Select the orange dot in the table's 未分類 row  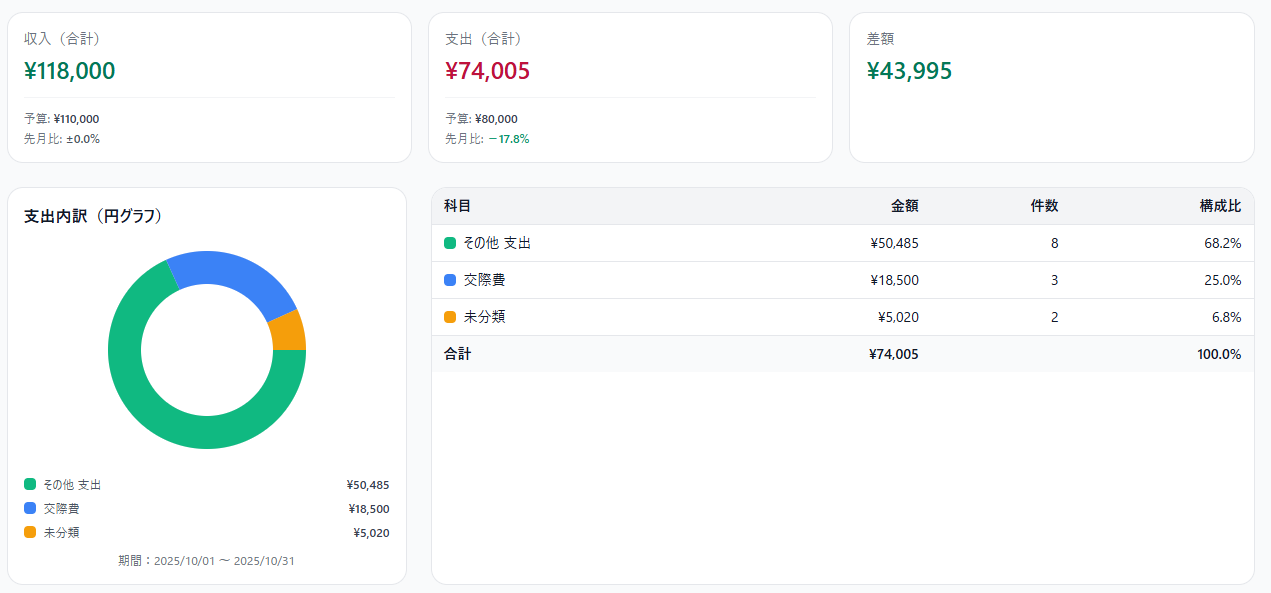pyautogui.click(x=450, y=317)
